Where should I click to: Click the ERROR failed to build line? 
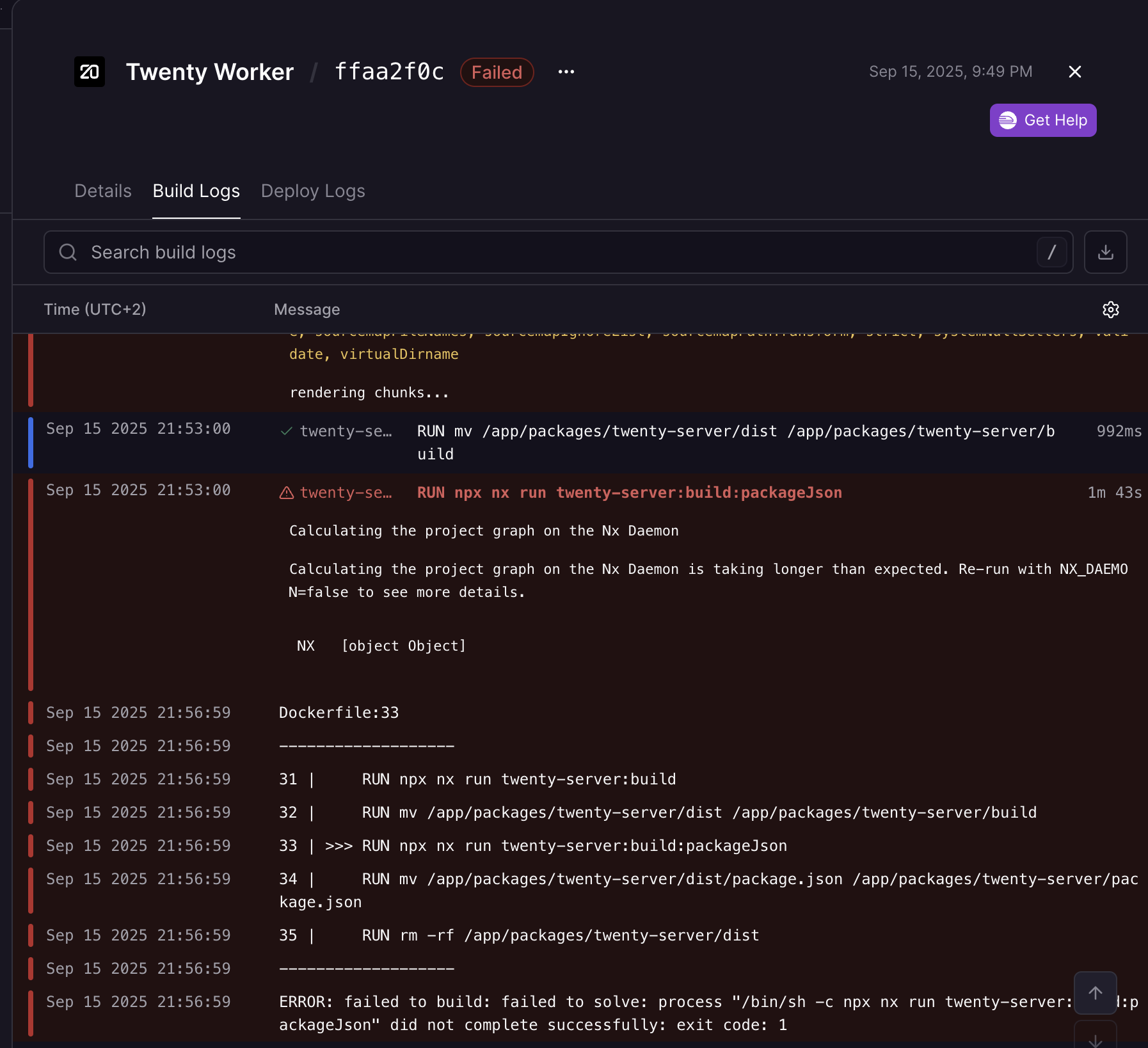(x=709, y=1013)
